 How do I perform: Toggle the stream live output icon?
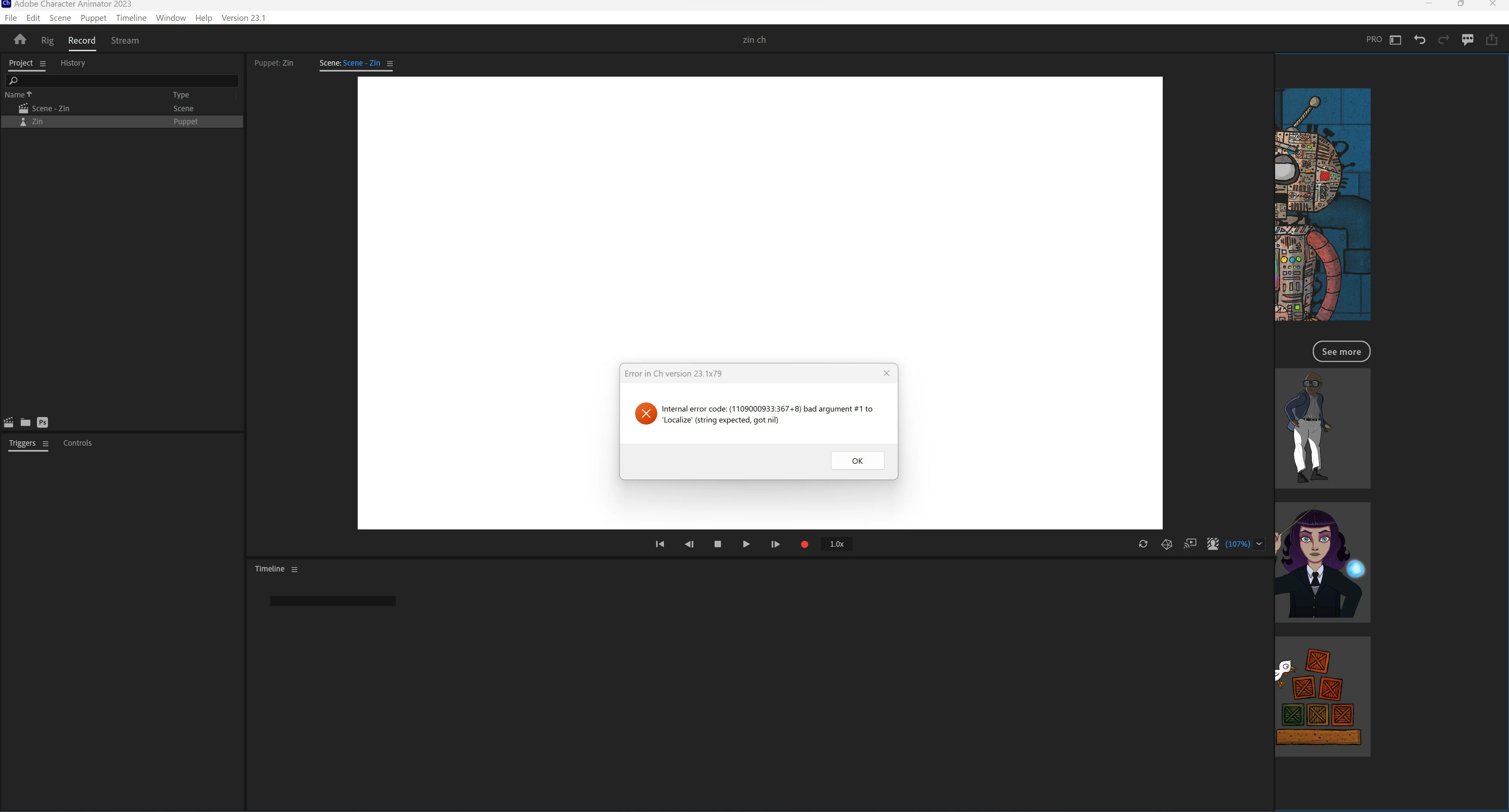pos(1190,544)
